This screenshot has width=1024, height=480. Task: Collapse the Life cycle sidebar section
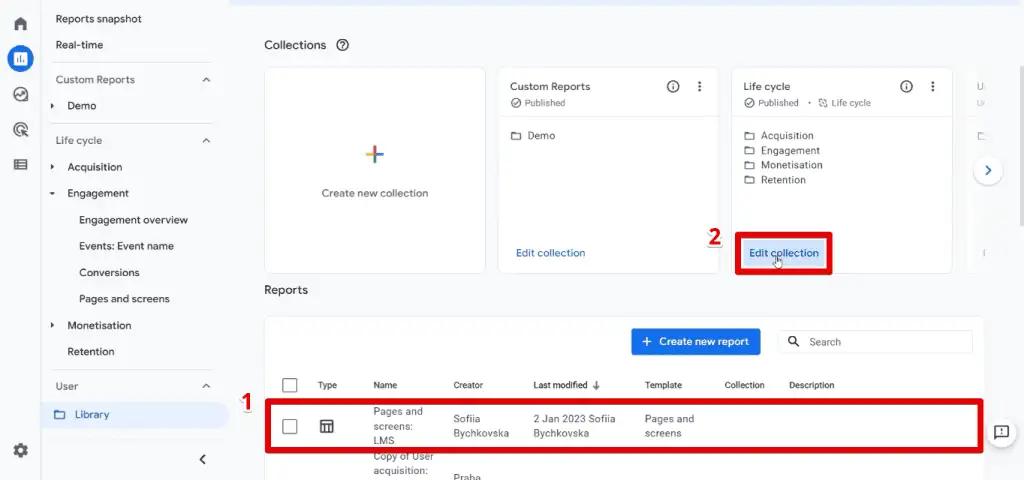pyautogui.click(x=206, y=140)
